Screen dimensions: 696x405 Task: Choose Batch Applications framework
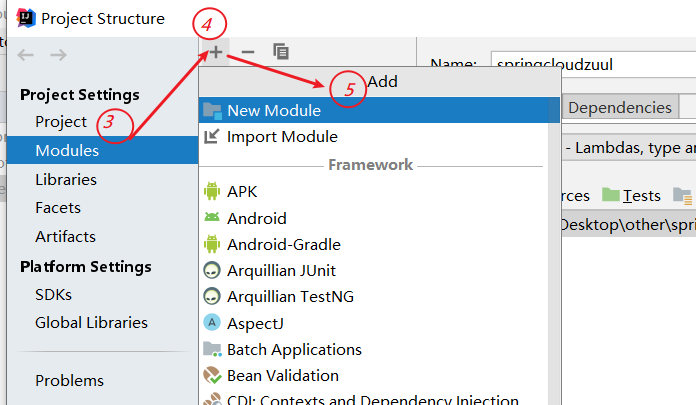click(x=373, y=349)
